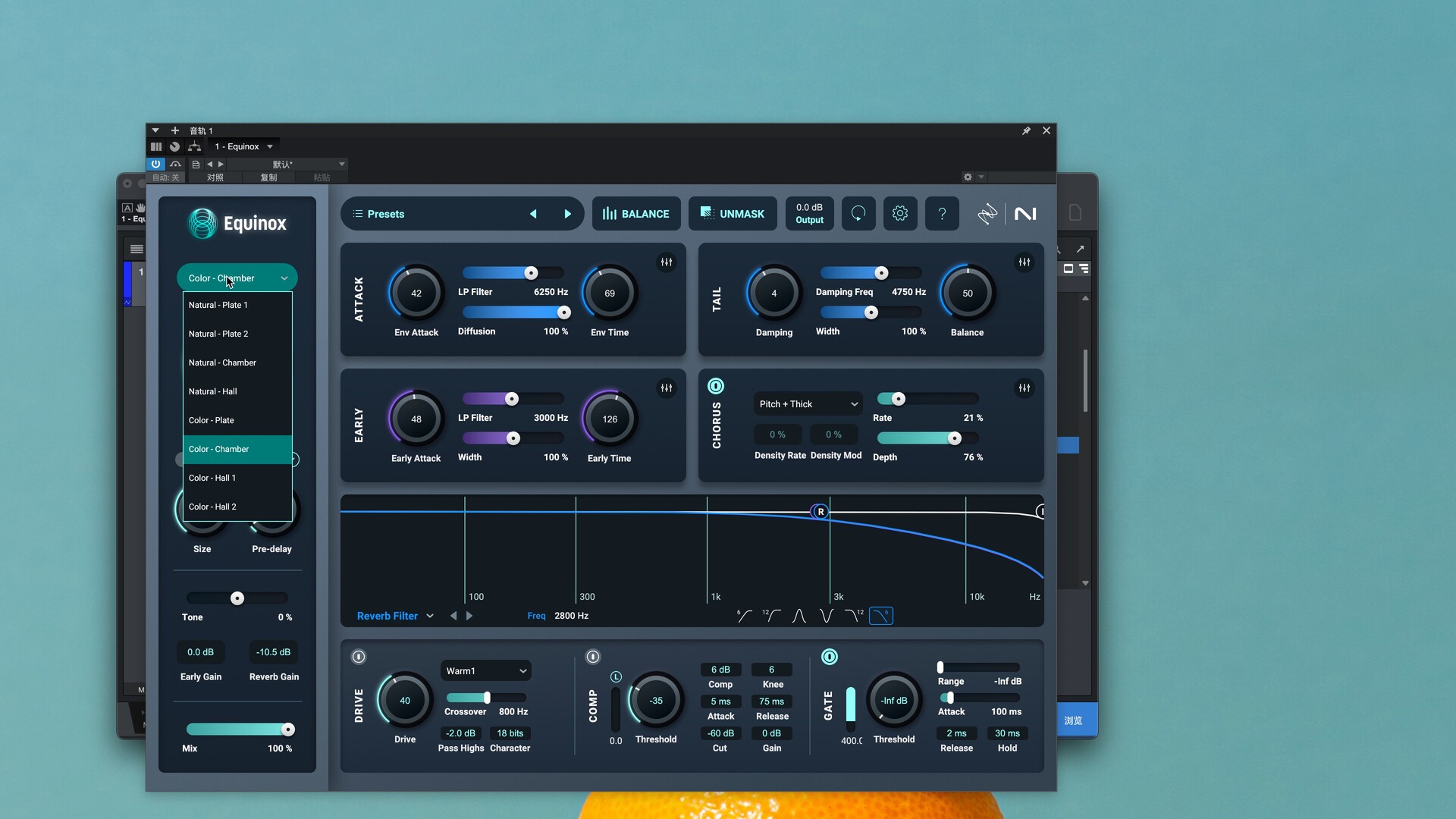The image size is (1456, 819).
Task: Expand the Reverb Filter dropdown
Action: point(395,616)
